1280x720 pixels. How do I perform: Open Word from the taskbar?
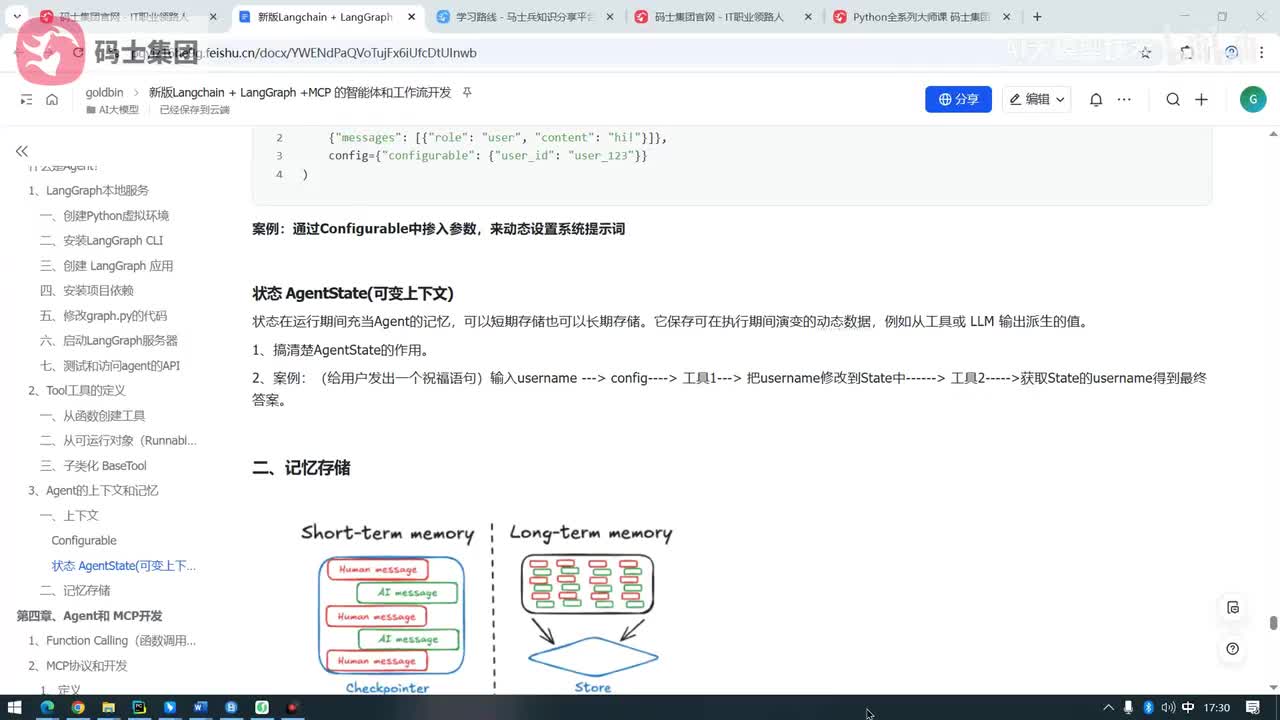click(200, 708)
